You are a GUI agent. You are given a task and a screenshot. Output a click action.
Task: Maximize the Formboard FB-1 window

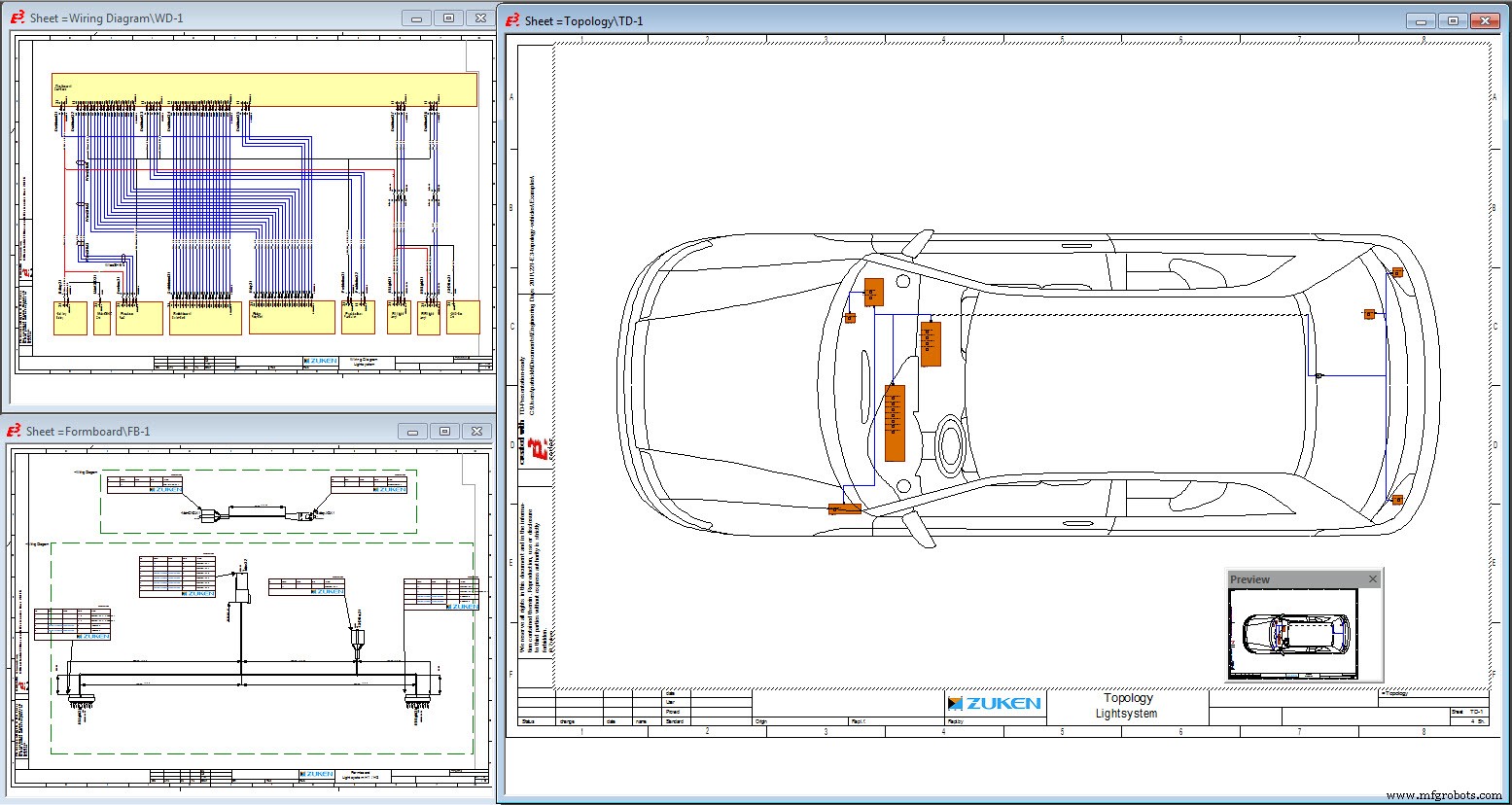445,430
